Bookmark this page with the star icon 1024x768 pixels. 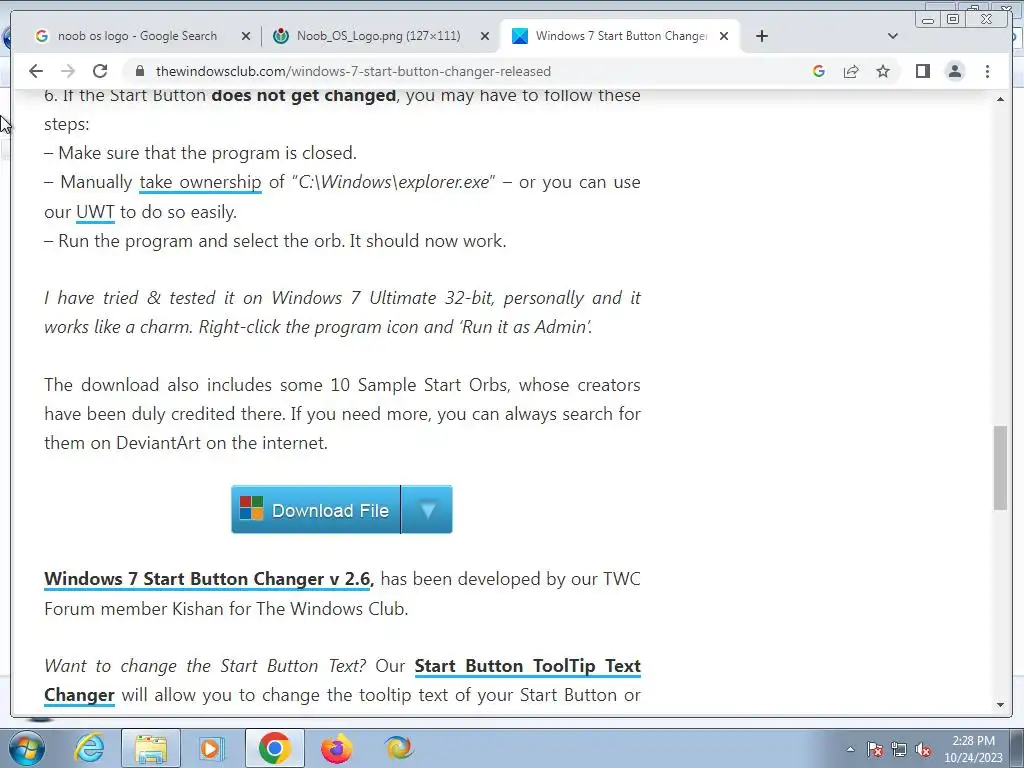(x=883, y=71)
